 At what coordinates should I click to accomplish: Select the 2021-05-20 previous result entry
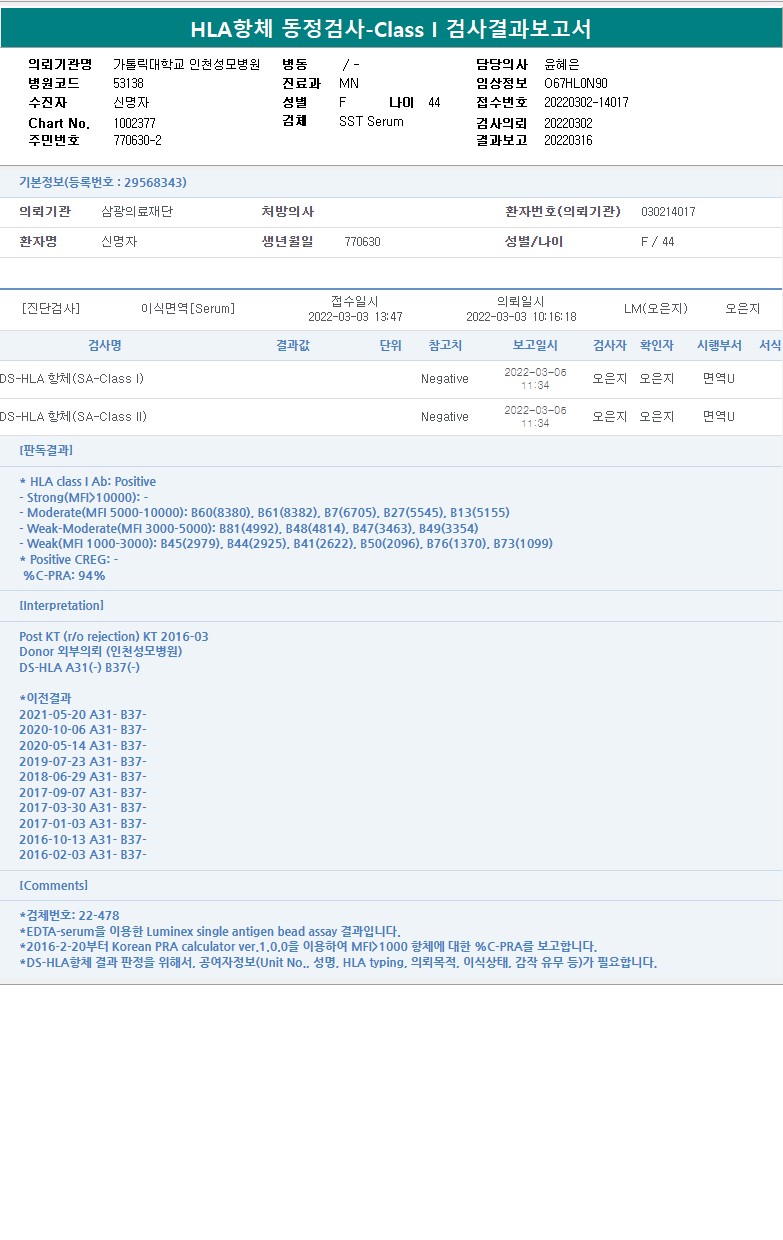click(83, 714)
